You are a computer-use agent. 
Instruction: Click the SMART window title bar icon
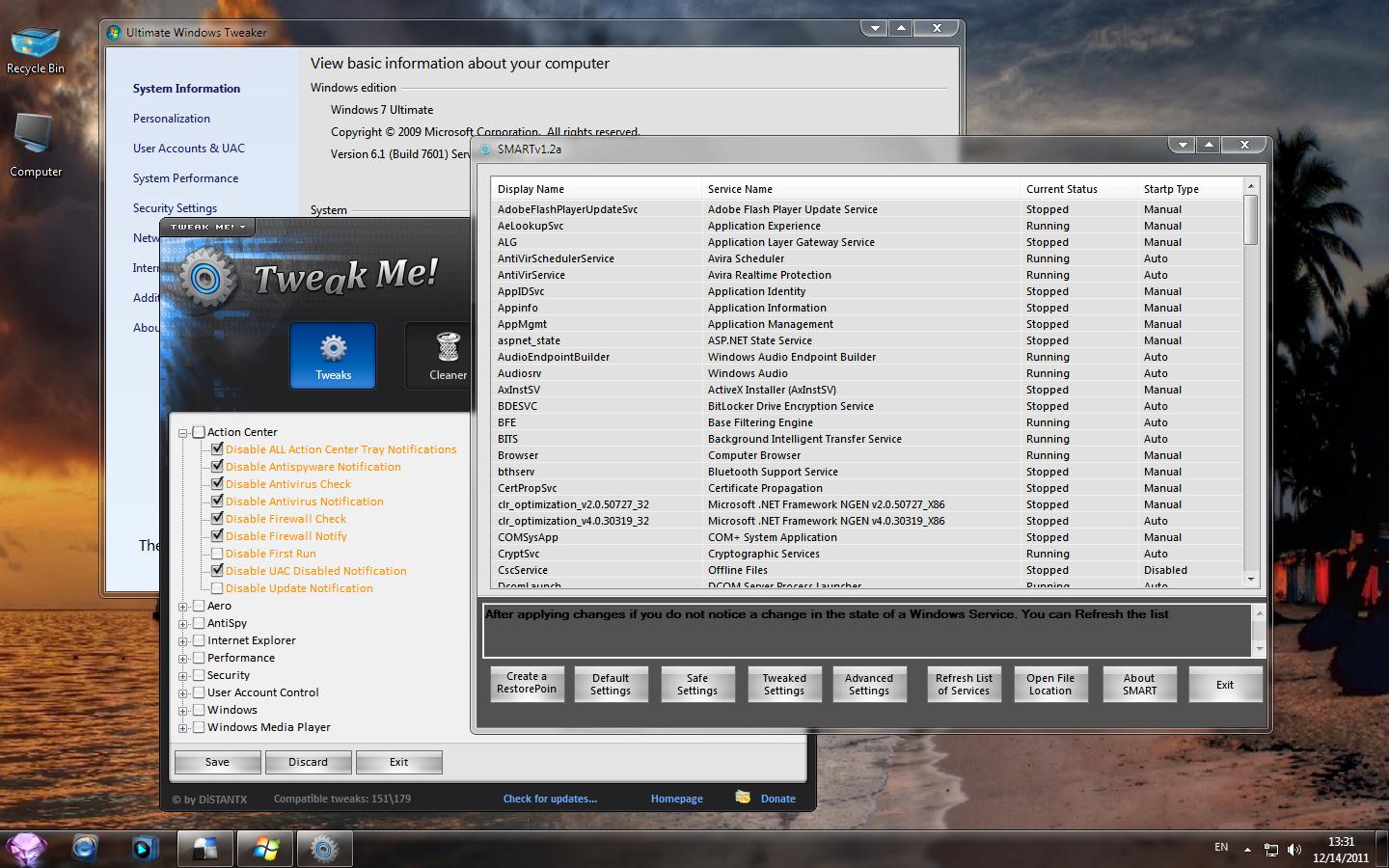485,149
